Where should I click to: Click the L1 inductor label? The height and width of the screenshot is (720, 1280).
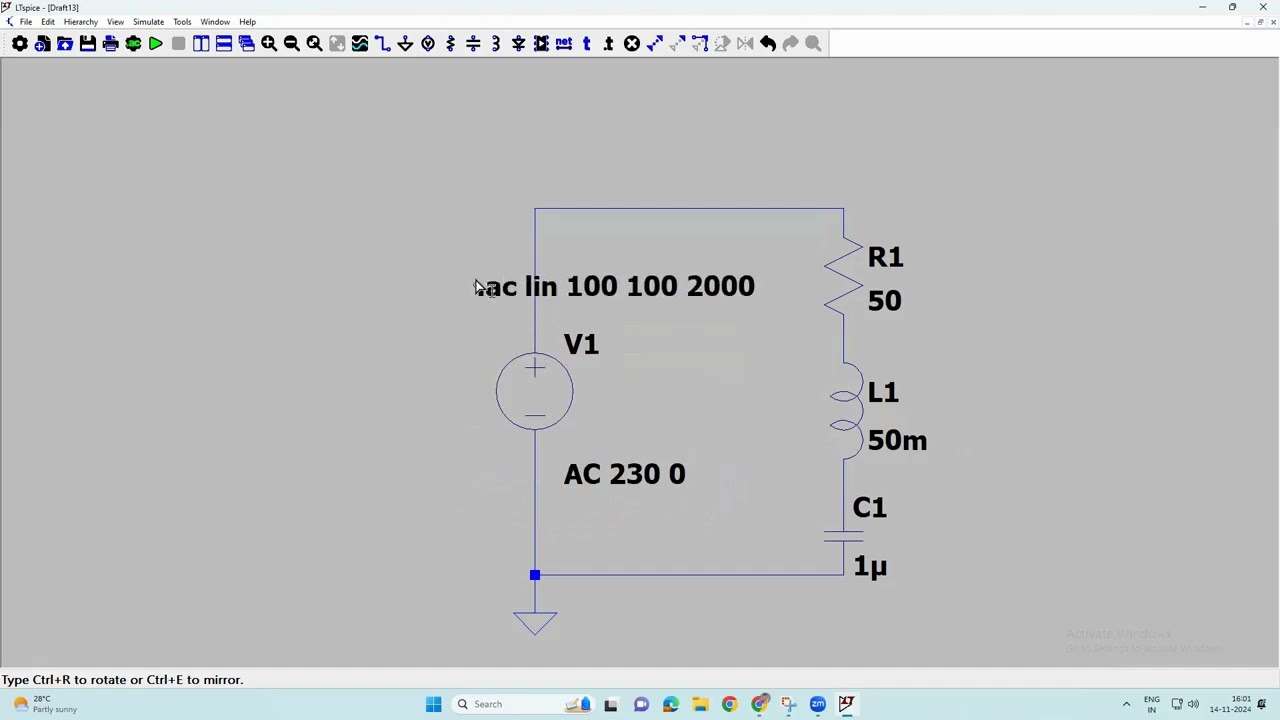click(883, 393)
